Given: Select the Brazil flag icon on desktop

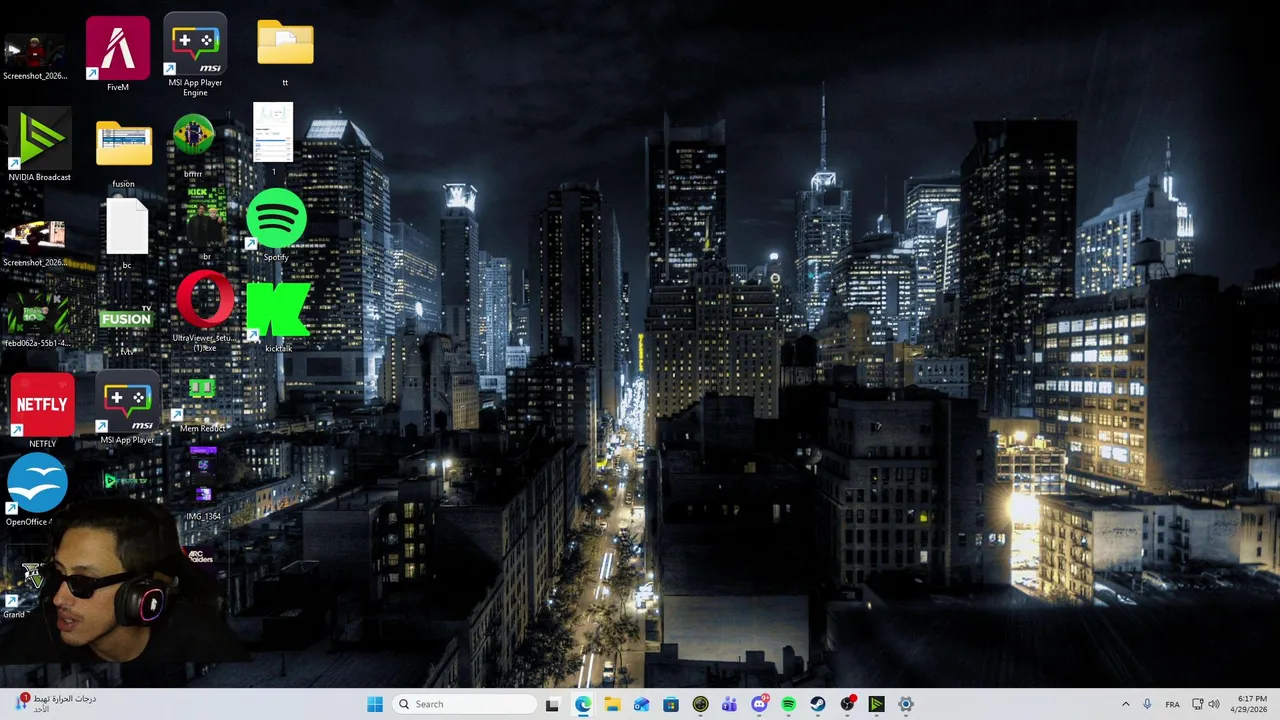Looking at the screenshot, I should point(193,145).
